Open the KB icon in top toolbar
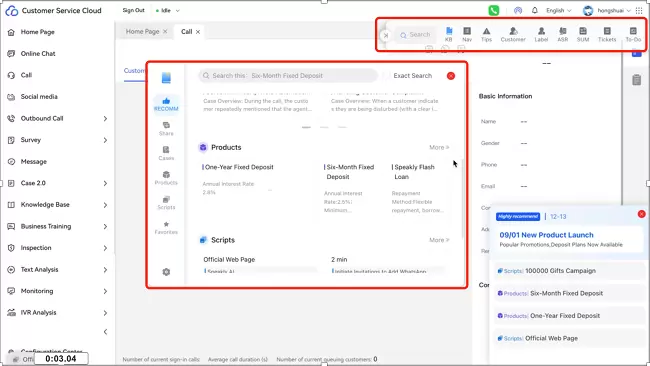 point(449,34)
